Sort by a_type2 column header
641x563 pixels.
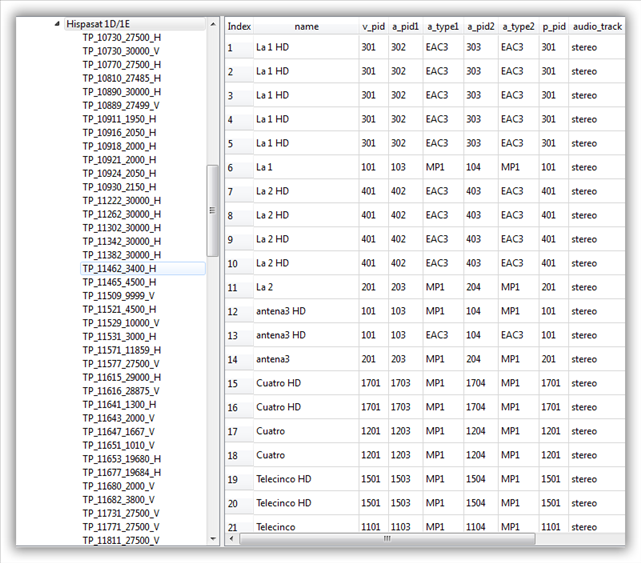point(518,27)
